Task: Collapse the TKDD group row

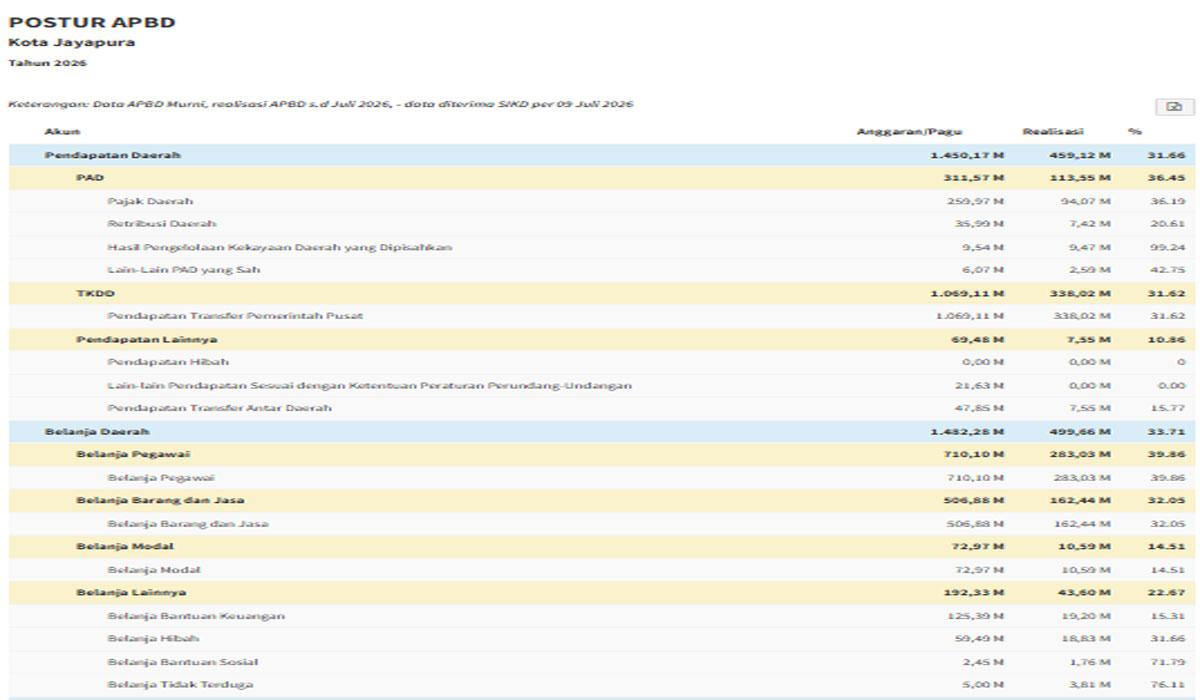Action: coord(602,293)
